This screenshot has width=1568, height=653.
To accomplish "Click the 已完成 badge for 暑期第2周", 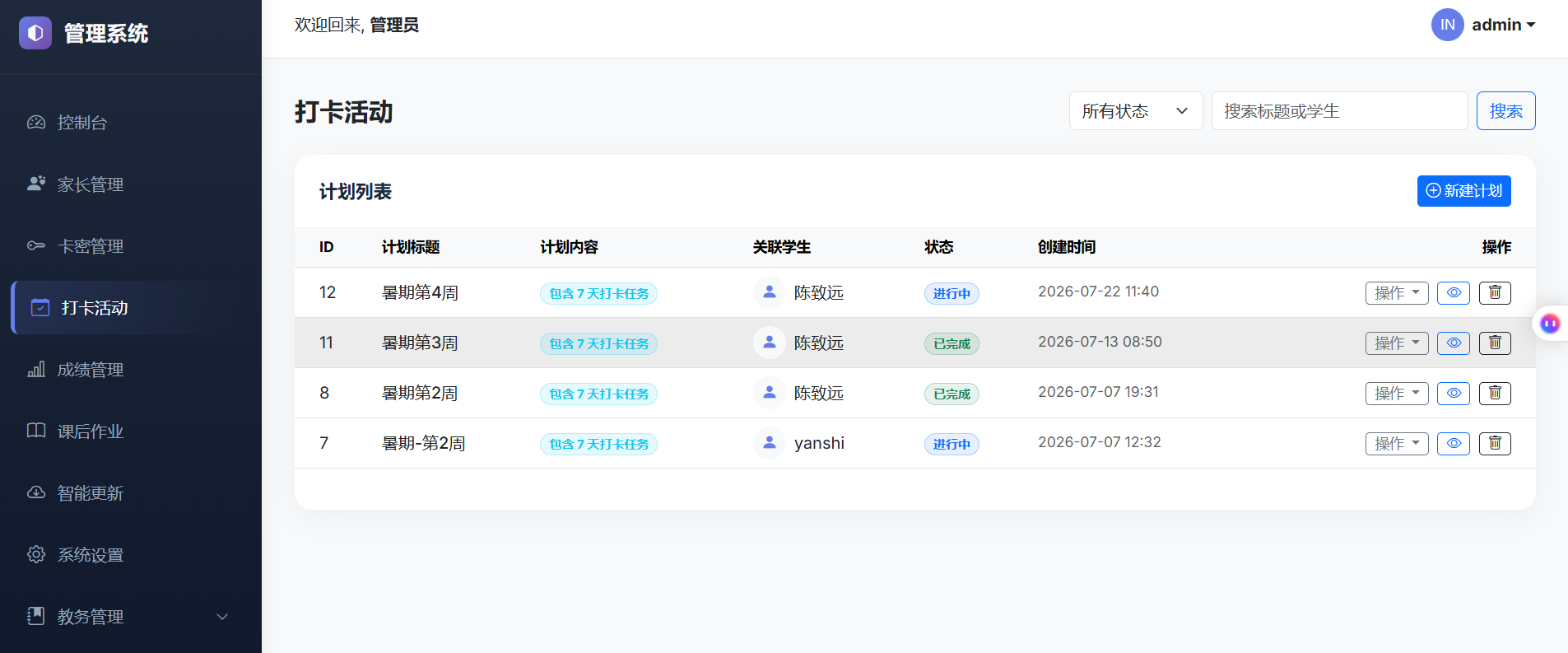I will pyautogui.click(x=952, y=394).
